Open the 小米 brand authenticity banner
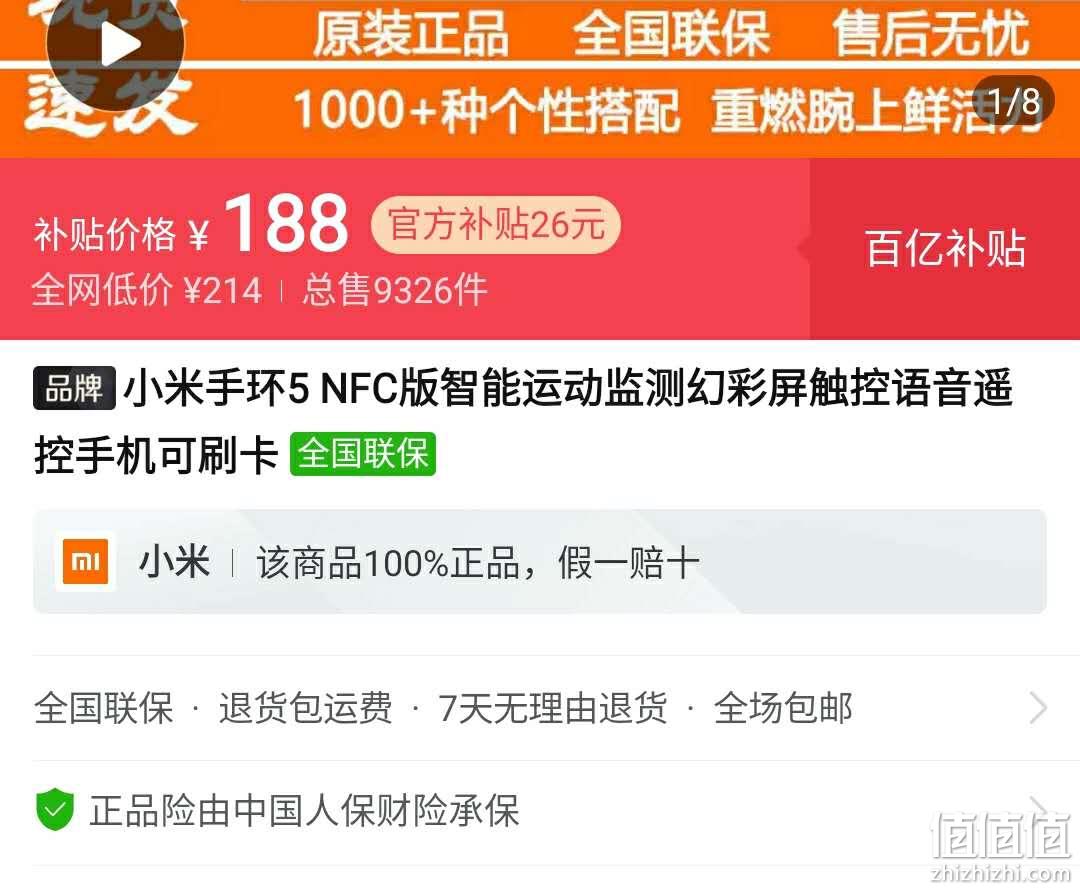Screen dimensions: 1080x891 point(540,562)
